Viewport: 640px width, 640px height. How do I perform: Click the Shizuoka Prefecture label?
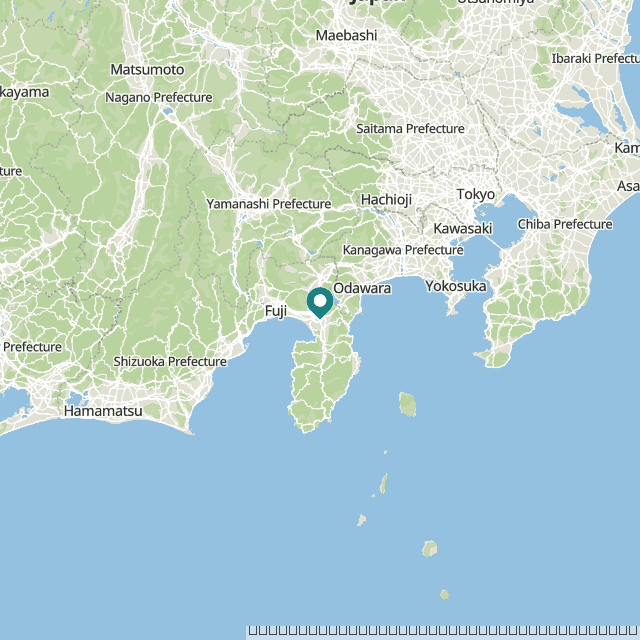[170, 362]
